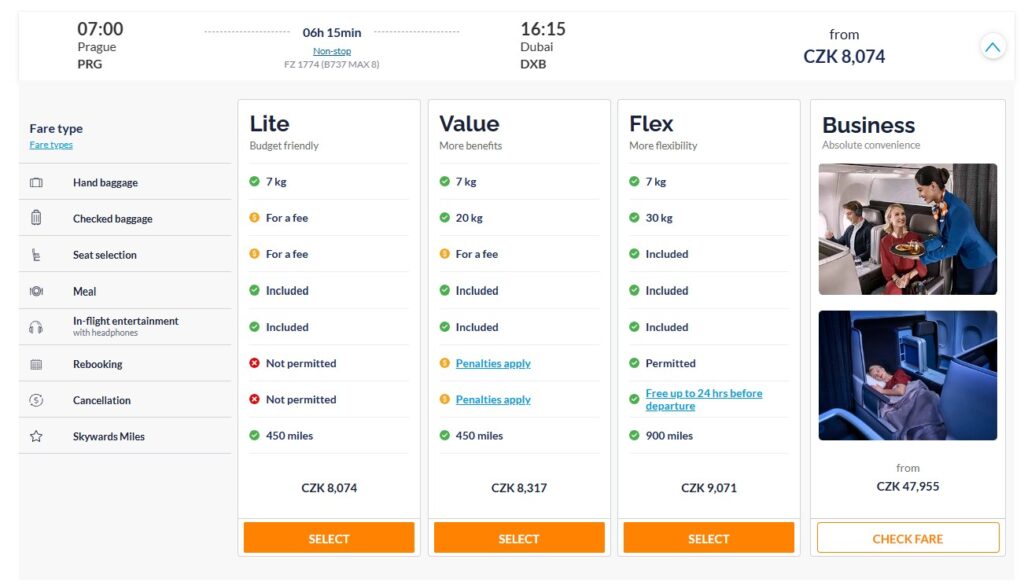1024x585 pixels.
Task: Click Lite checked baggage fee icon
Action: [x=255, y=218]
